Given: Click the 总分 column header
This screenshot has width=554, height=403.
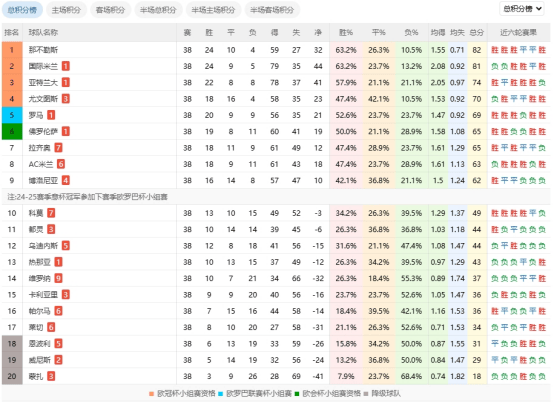Looking at the screenshot, I should click(476, 32).
